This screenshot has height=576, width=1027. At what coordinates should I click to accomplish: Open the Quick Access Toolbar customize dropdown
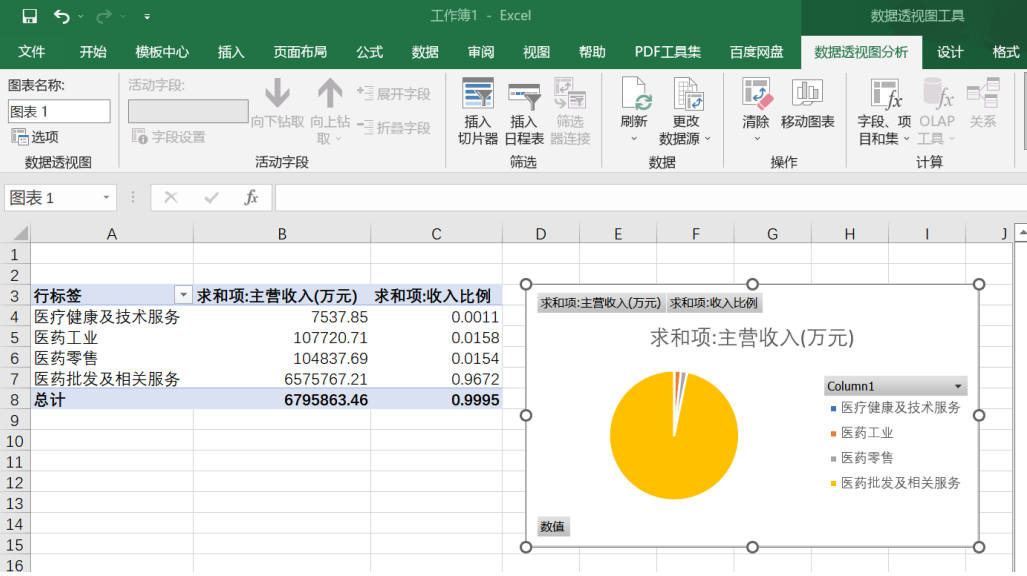point(147,17)
